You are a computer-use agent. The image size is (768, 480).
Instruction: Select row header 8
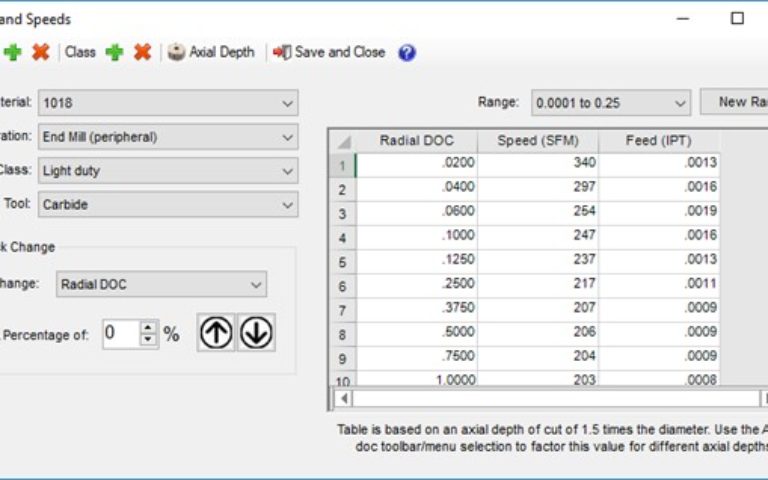coord(343,335)
